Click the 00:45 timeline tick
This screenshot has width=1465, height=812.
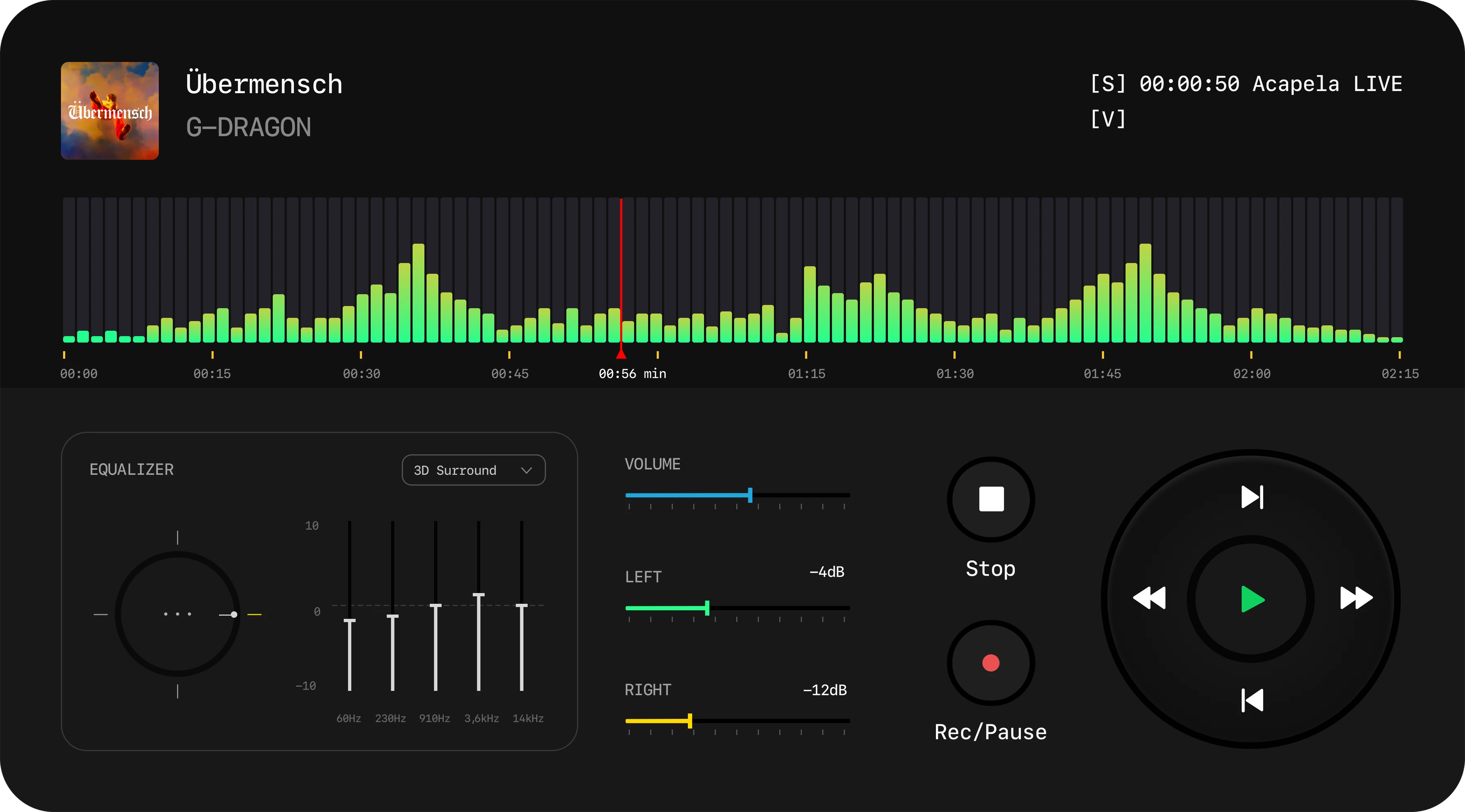509,355
